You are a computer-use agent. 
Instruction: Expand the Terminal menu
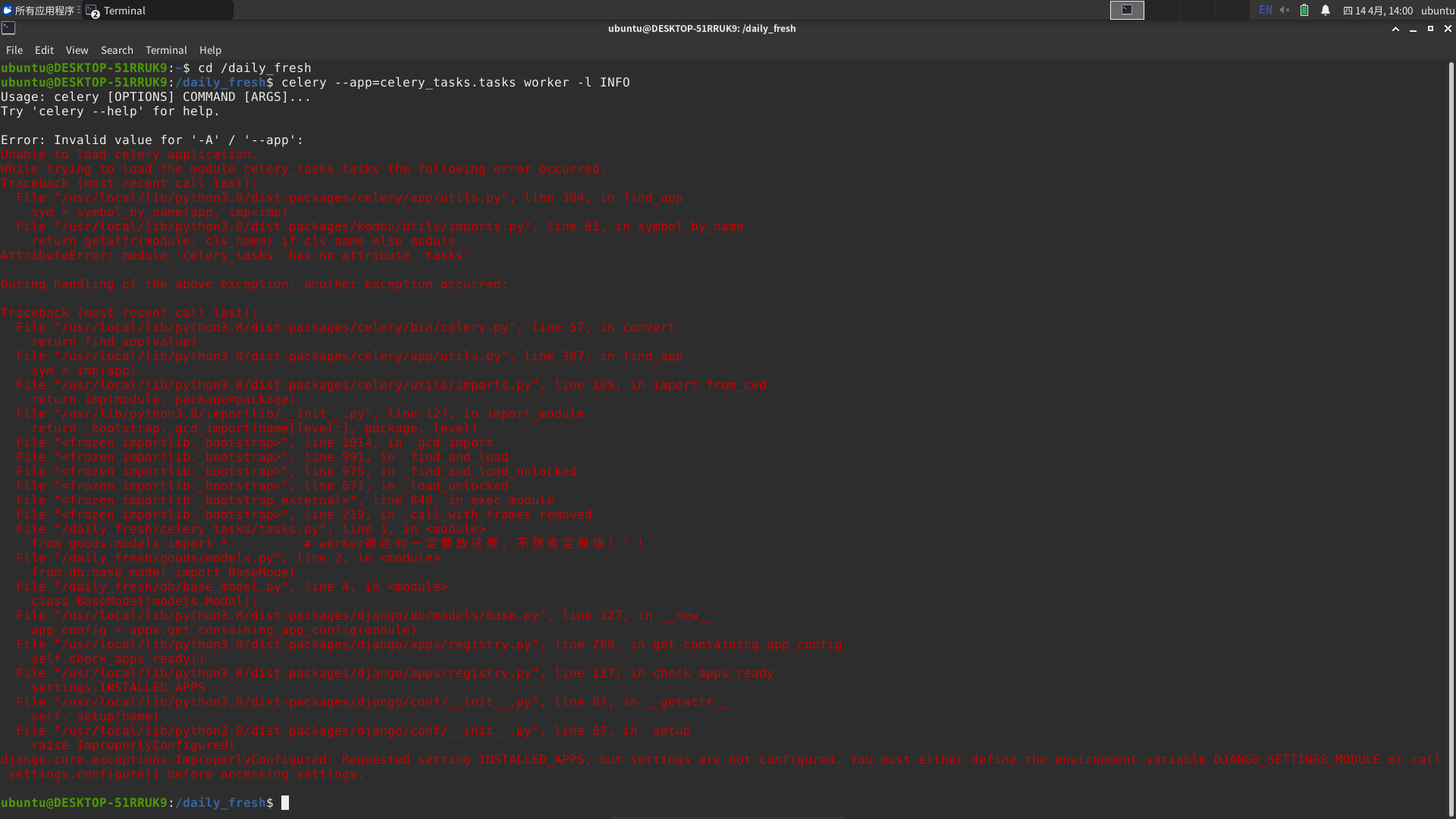pyautogui.click(x=166, y=50)
